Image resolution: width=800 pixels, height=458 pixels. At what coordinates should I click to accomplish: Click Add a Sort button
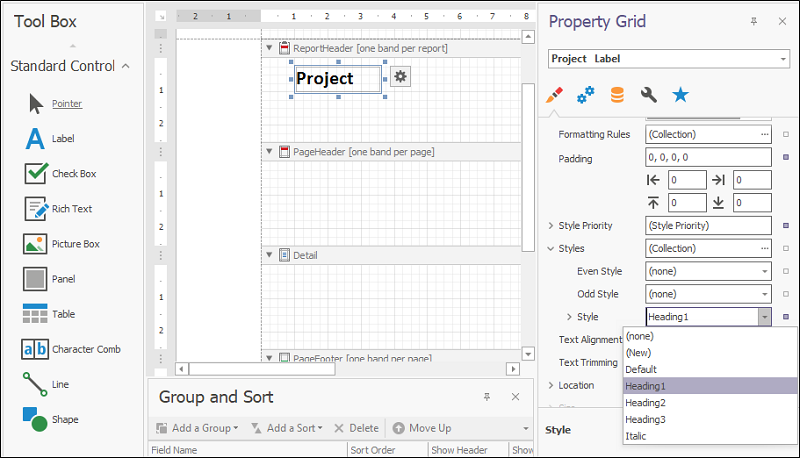tap(286, 428)
